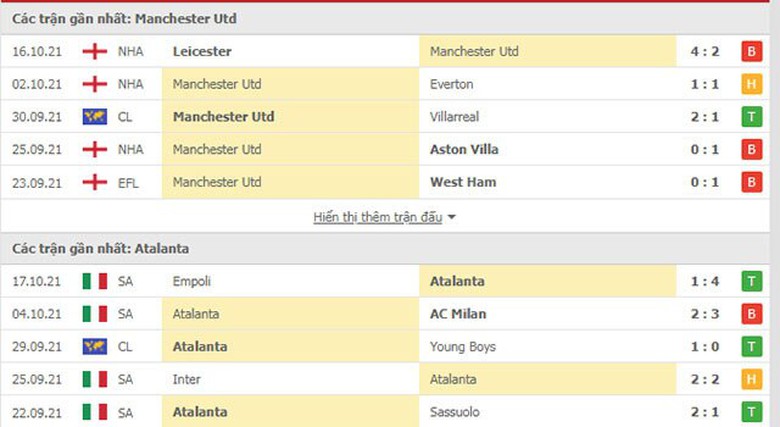Viewport: 780px width, 427px height.
Task: Select the West Ham team name
Action: coord(463,182)
